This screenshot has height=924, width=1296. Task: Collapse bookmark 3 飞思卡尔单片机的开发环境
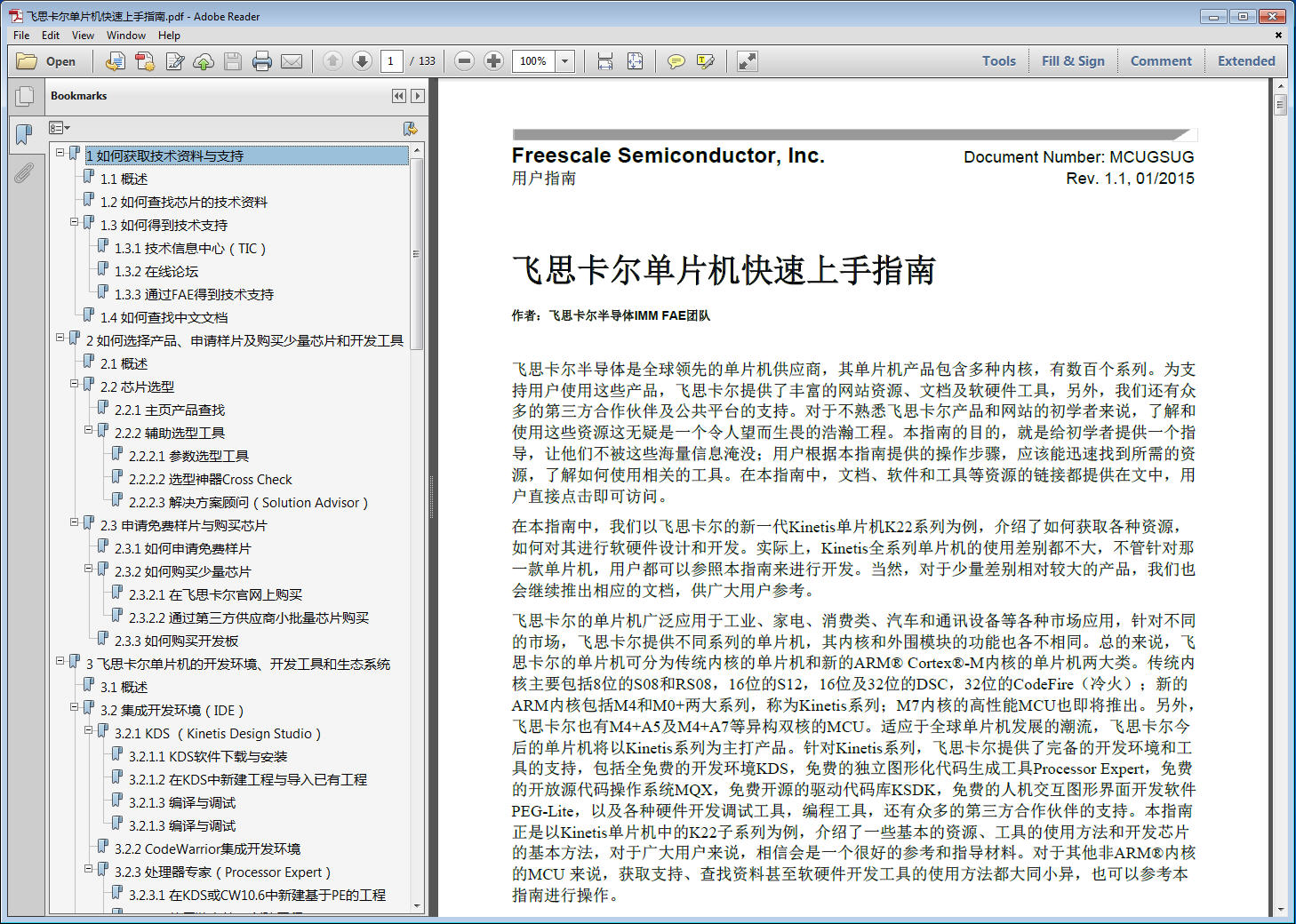pos(60,661)
